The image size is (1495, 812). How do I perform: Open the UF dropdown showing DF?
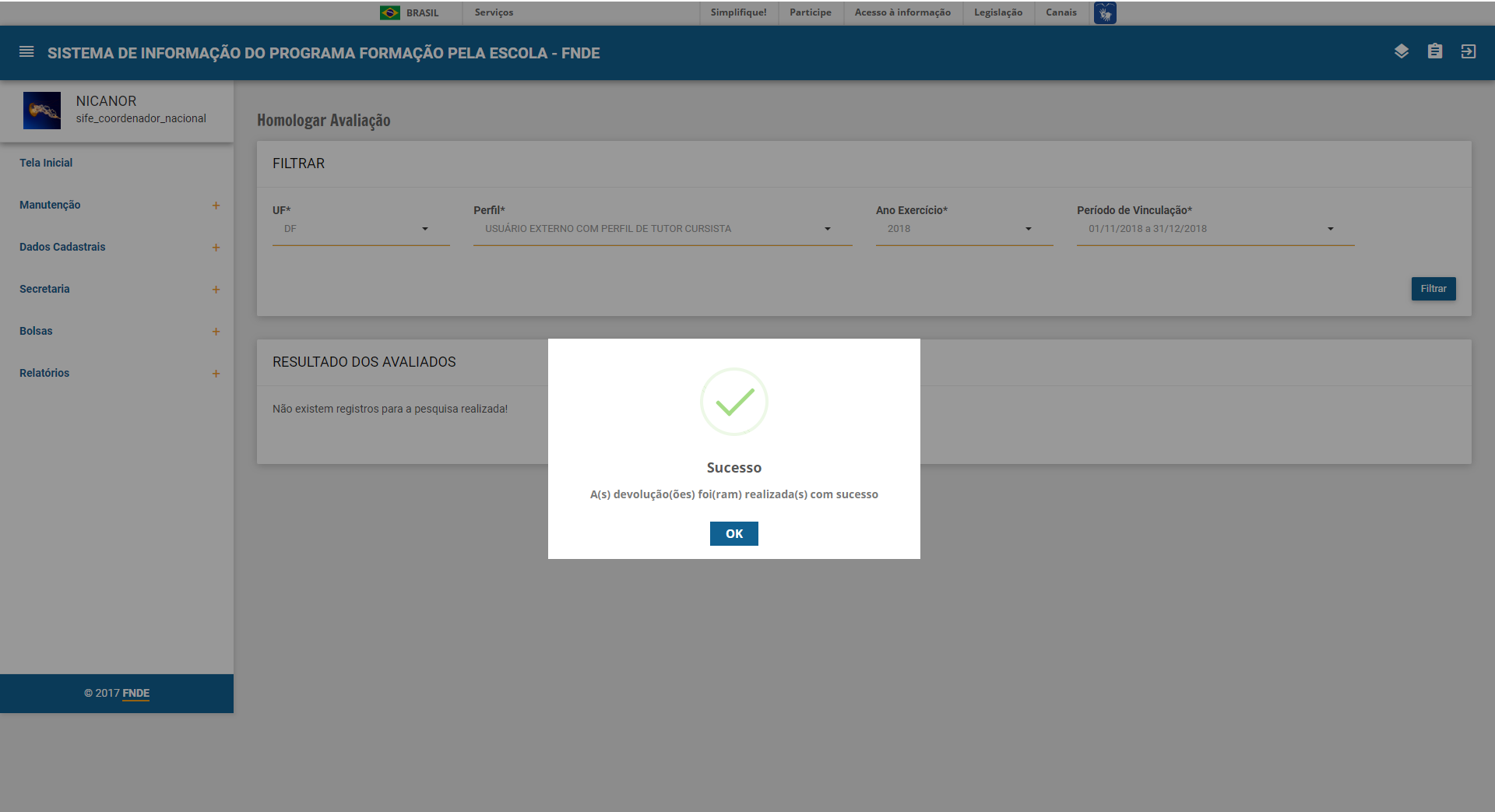[361, 229]
